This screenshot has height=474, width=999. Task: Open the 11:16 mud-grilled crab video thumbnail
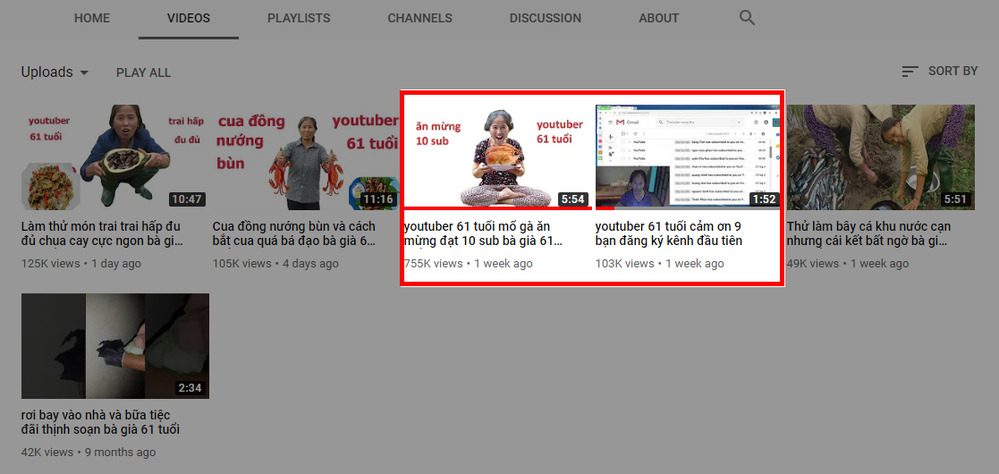pos(307,157)
